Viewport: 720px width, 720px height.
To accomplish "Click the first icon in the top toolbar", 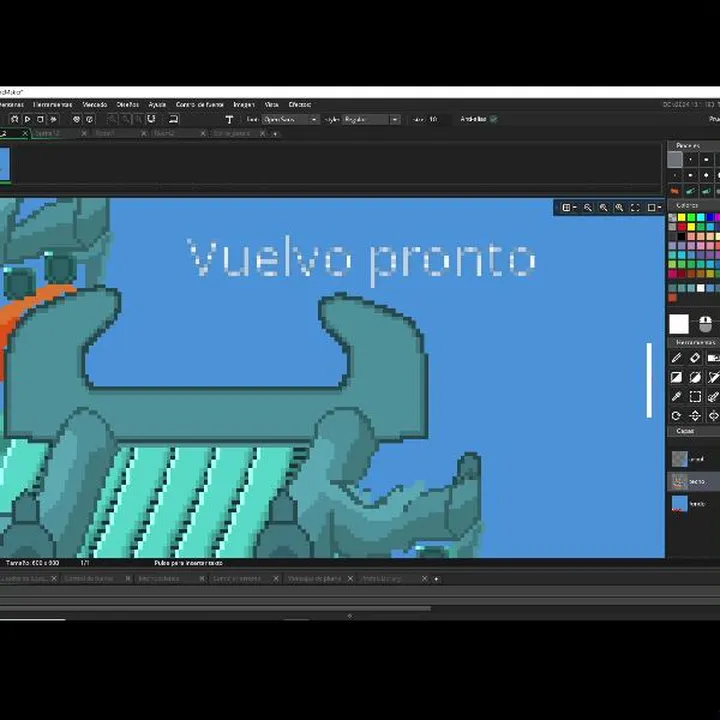I will (x=15, y=119).
